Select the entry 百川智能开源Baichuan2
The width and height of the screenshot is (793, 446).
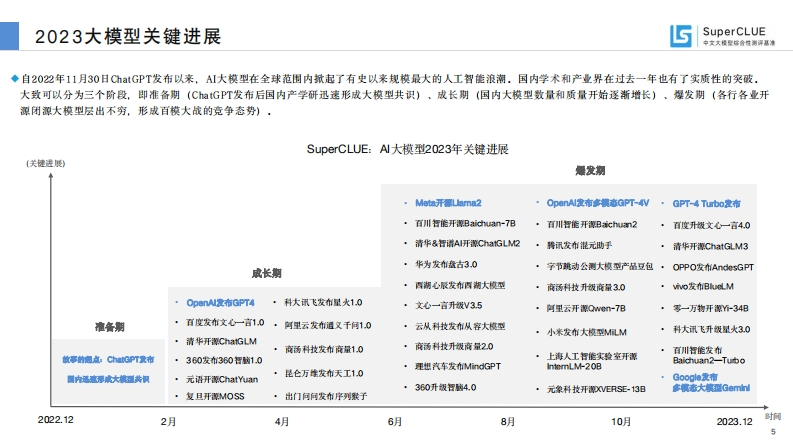click(x=592, y=224)
